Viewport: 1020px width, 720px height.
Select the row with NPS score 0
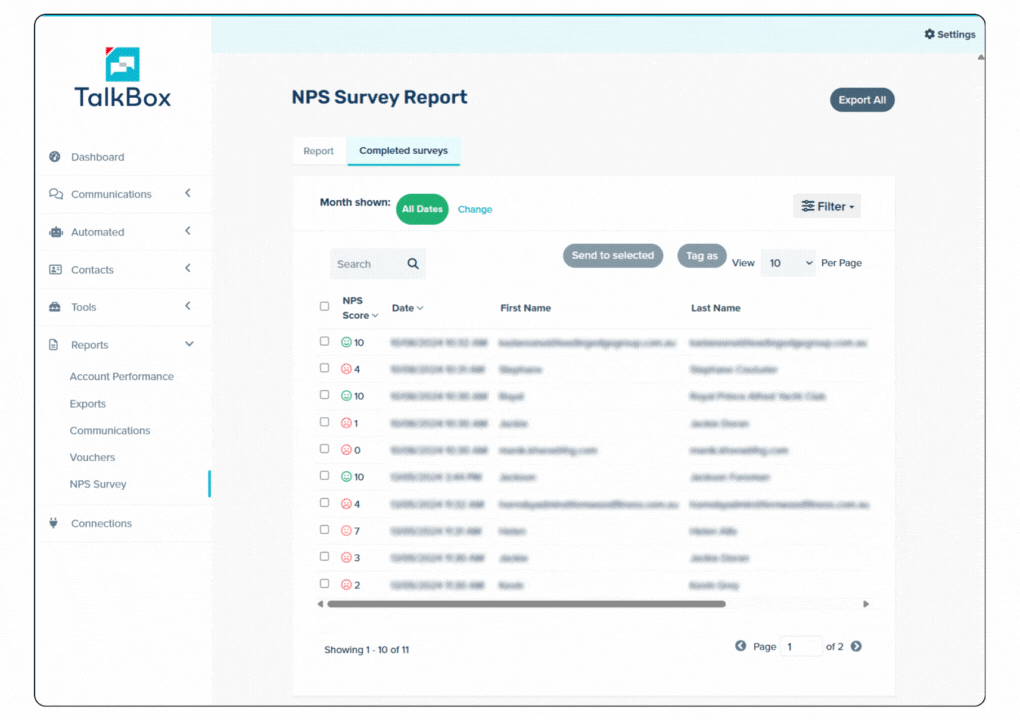(x=324, y=449)
